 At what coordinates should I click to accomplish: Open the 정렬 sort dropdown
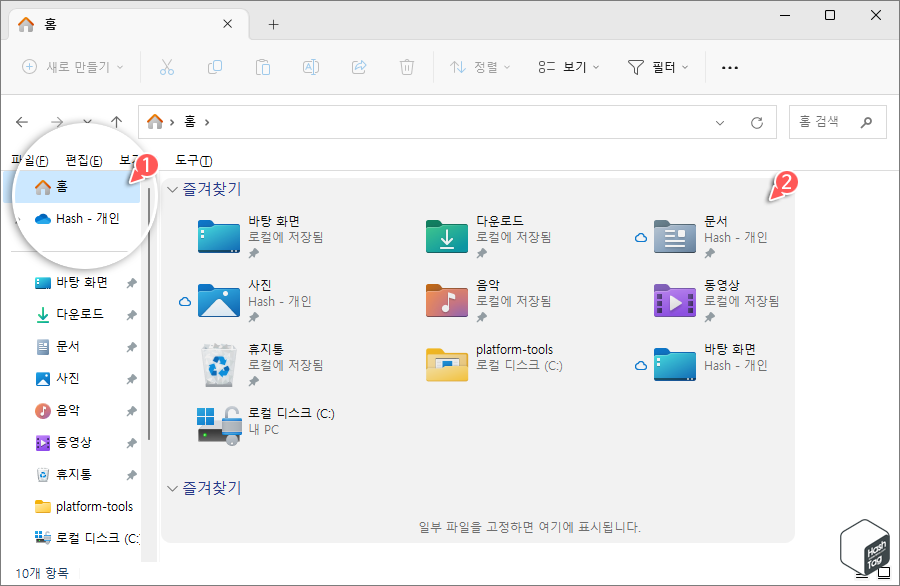(x=480, y=67)
